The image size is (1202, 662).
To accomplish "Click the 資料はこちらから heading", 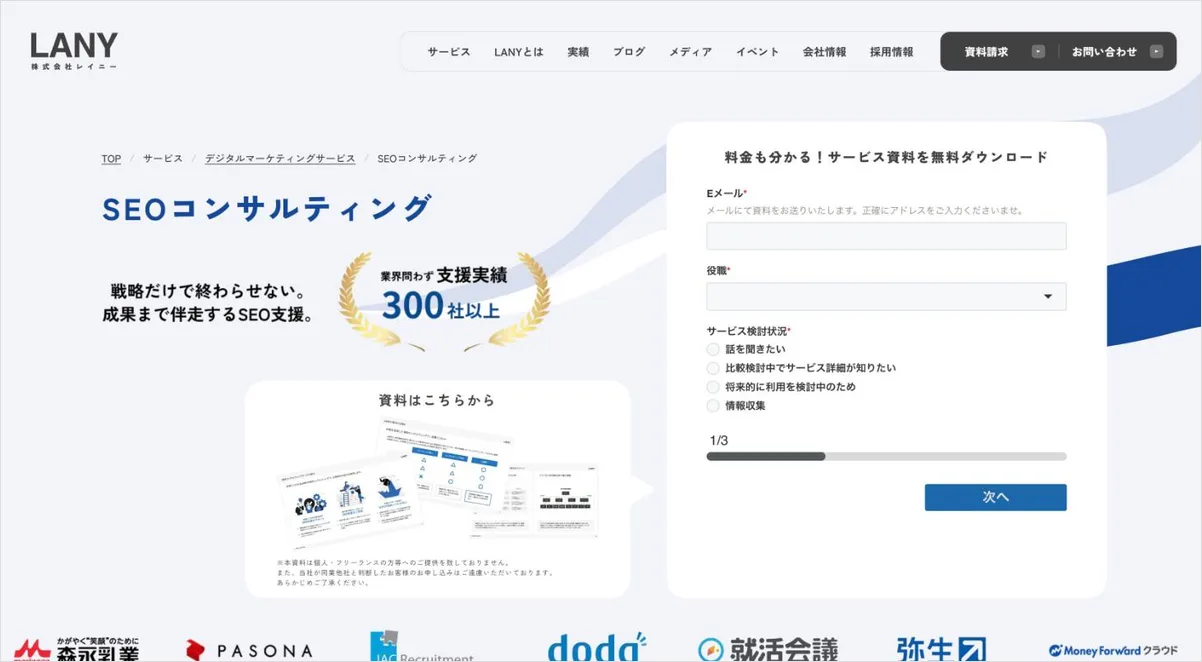I will pos(437,400).
